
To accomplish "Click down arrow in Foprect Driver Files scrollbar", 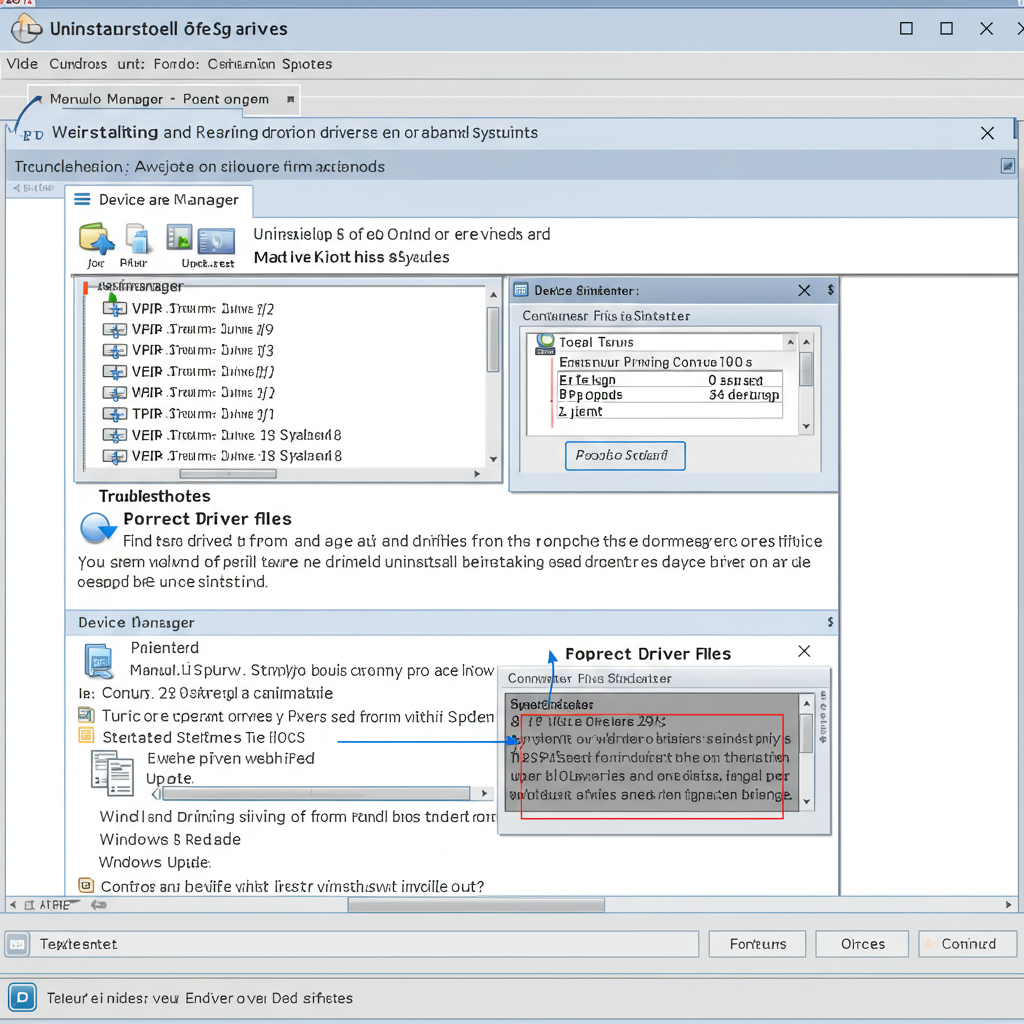I will [807, 801].
